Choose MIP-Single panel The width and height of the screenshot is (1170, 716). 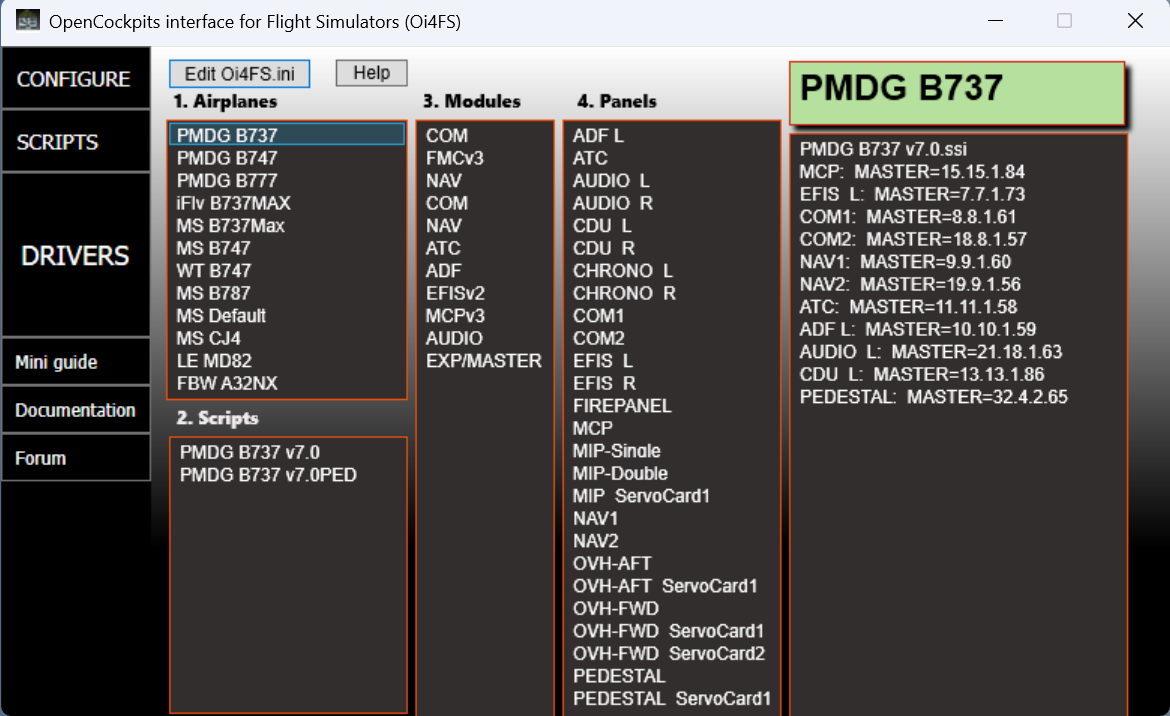click(x=616, y=450)
